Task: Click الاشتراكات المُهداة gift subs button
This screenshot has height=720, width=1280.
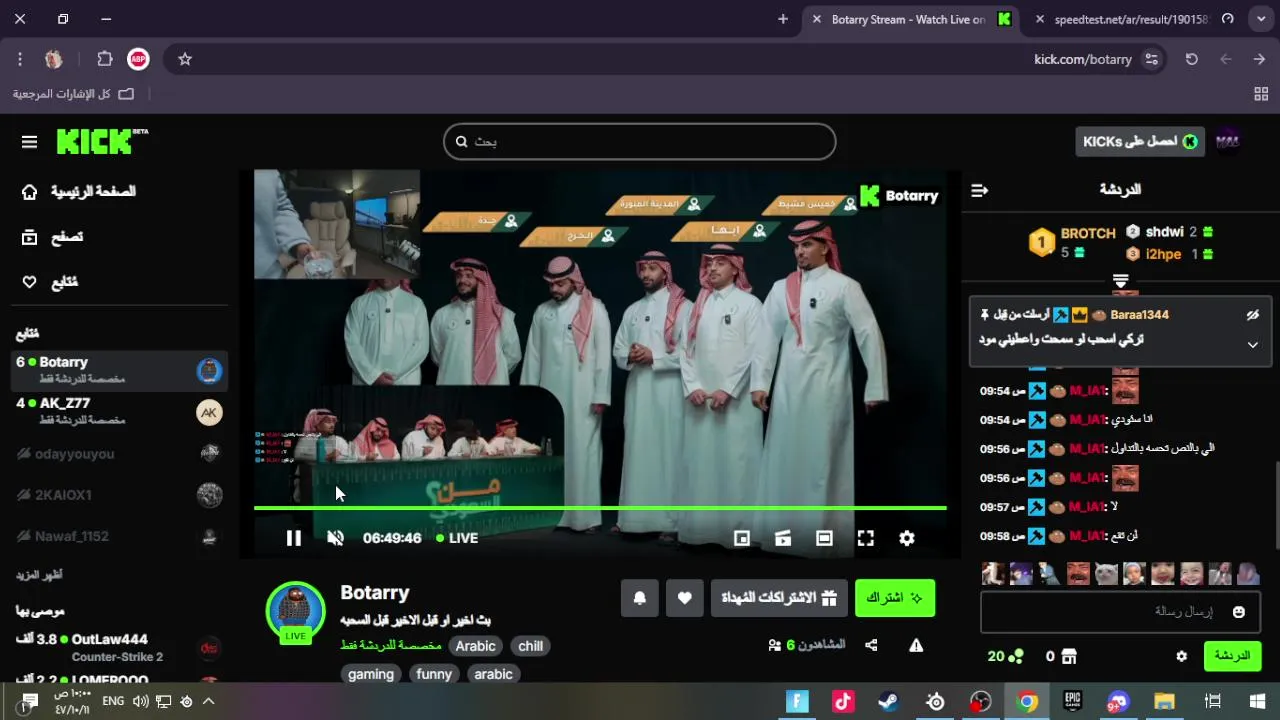Action: click(x=778, y=598)
